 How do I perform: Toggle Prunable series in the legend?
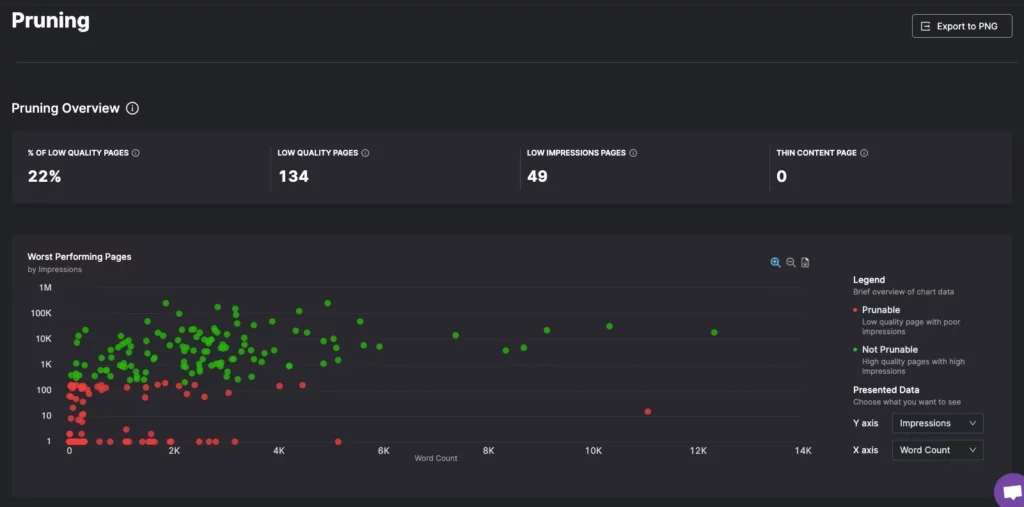(880, 310)
